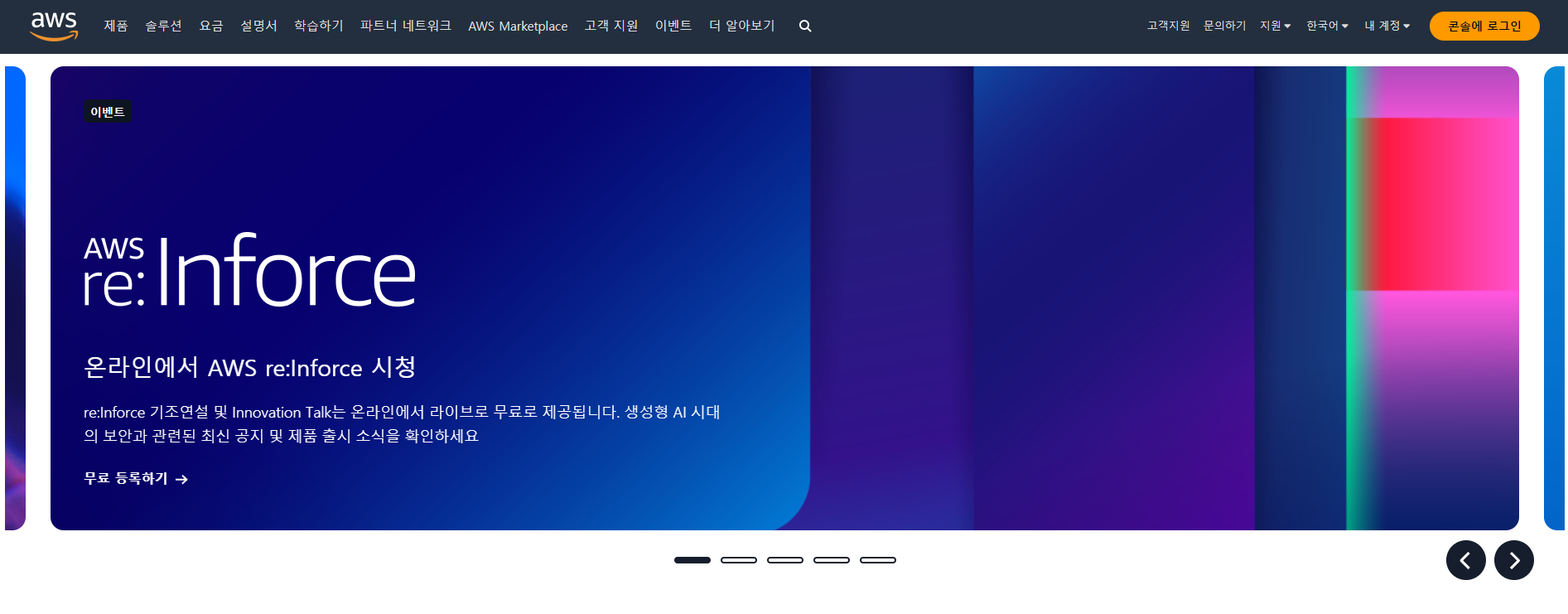Open the 요금 menu
Viewport: 1568px width, 614px height.
coord(211,27)
